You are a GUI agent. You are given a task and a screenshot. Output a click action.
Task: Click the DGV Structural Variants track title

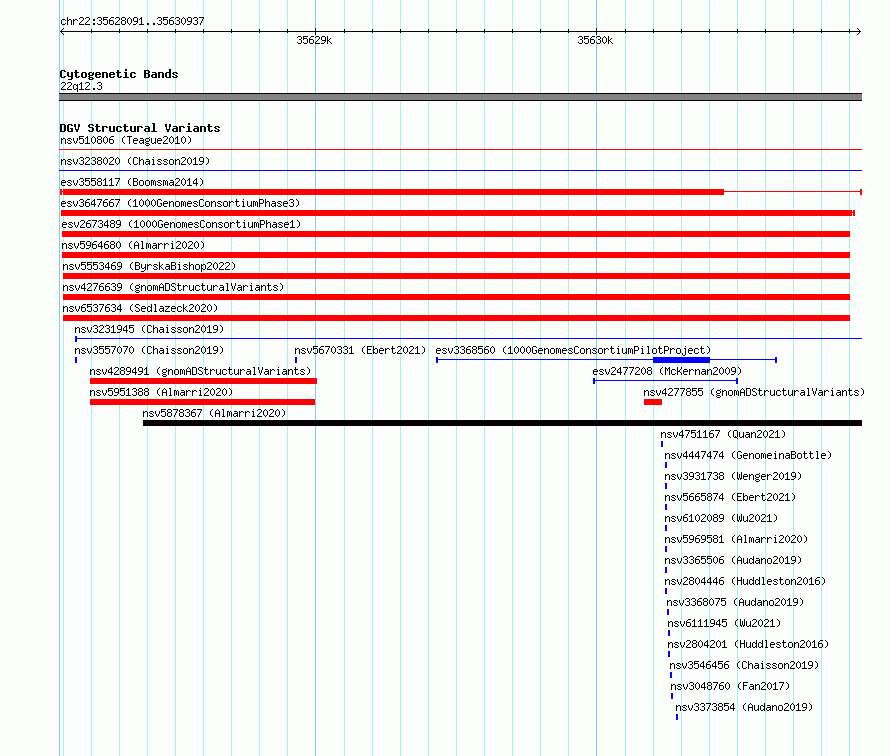click(x=140, y=128)
